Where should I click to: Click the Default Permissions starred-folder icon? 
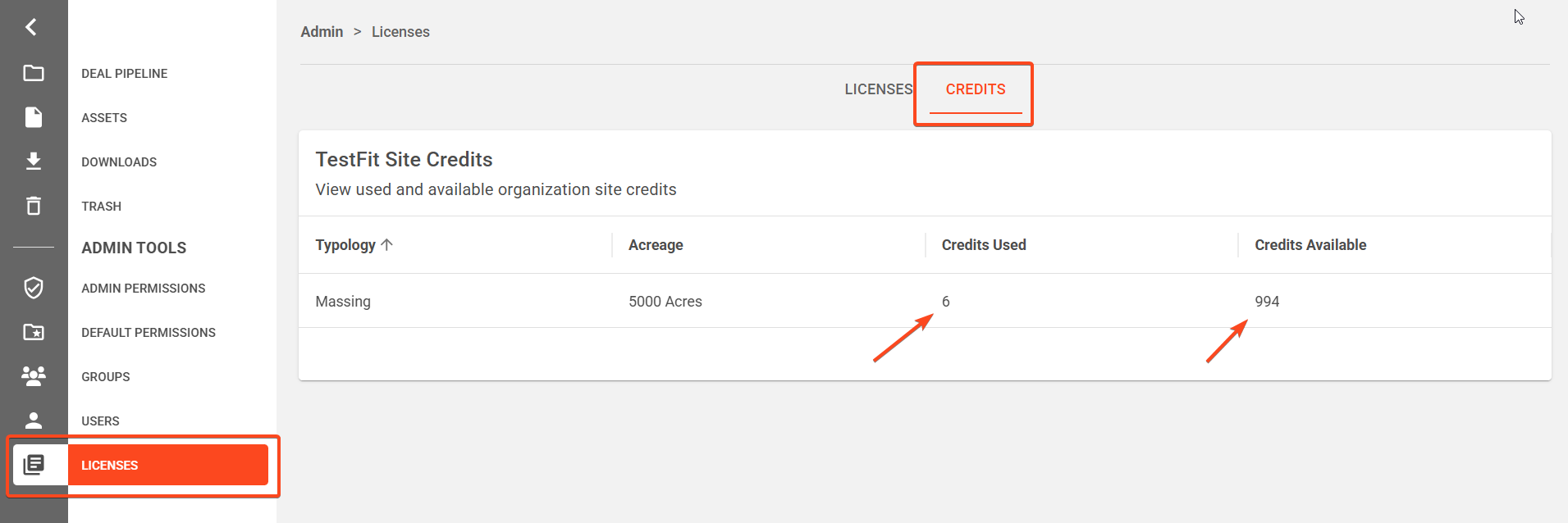(34, 332)
